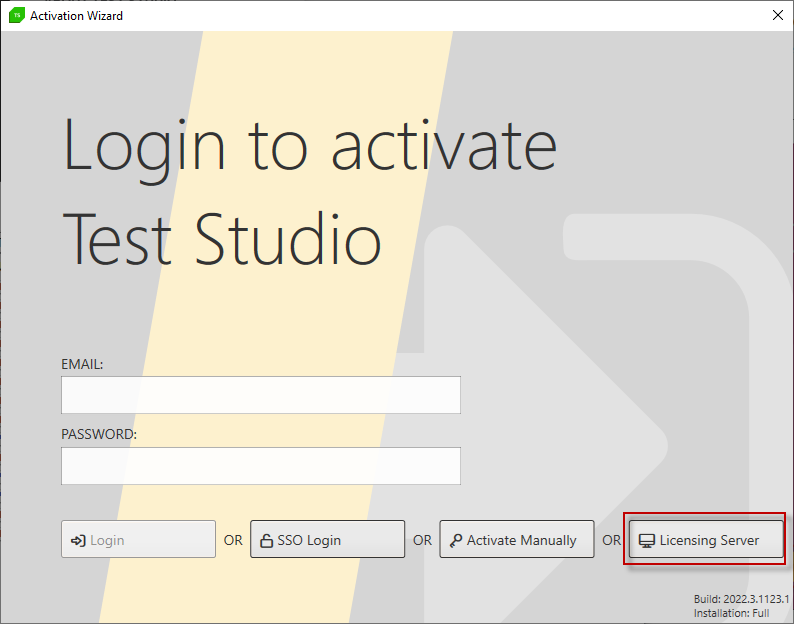The width and height of the screenshot is (794, 624).
Task: Click the 'Login to activate Test Studio' heading
Action: (x=309, y=191)
